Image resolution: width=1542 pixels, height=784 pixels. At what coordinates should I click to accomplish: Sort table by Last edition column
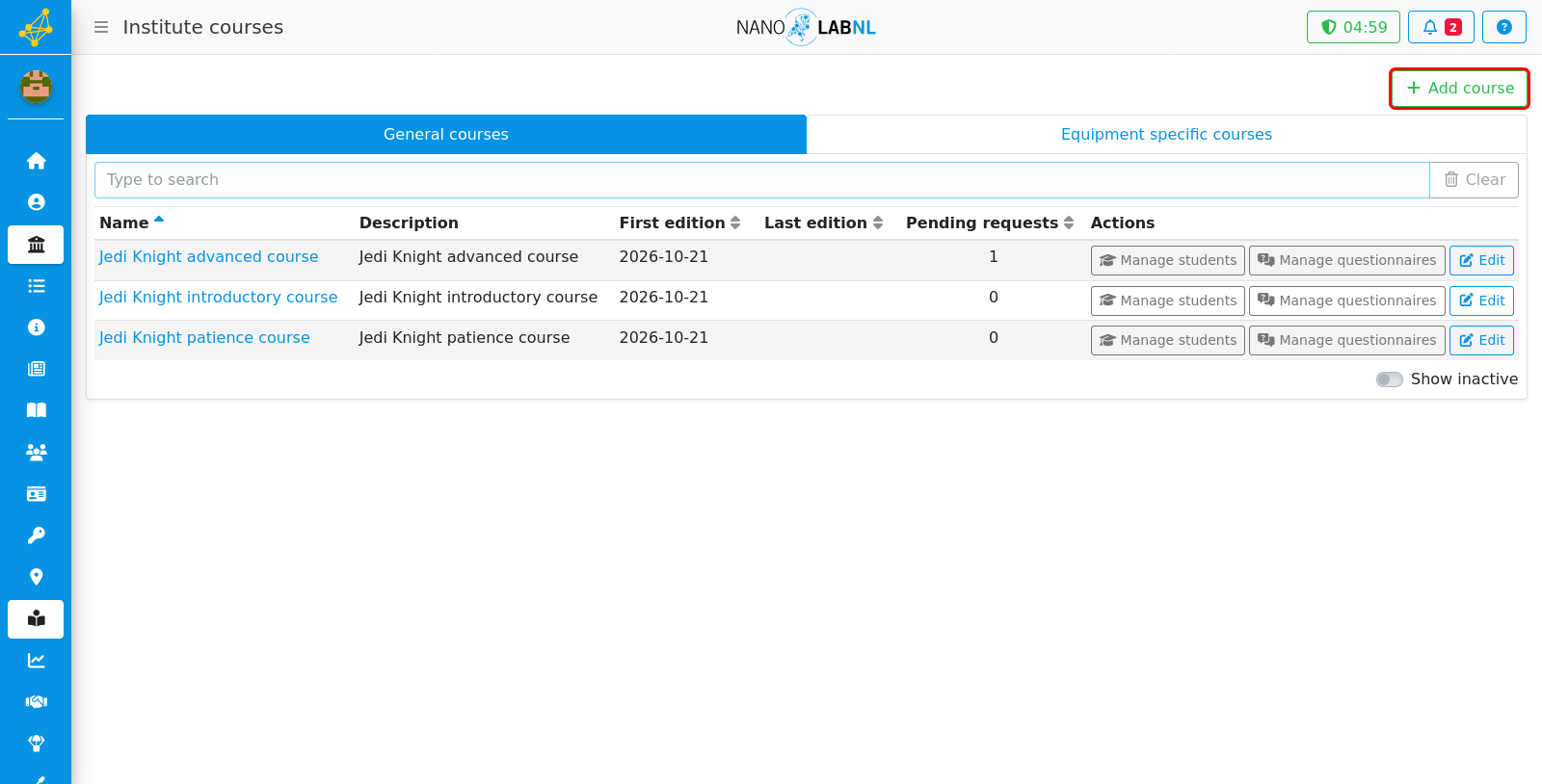[x=824, y=222]
